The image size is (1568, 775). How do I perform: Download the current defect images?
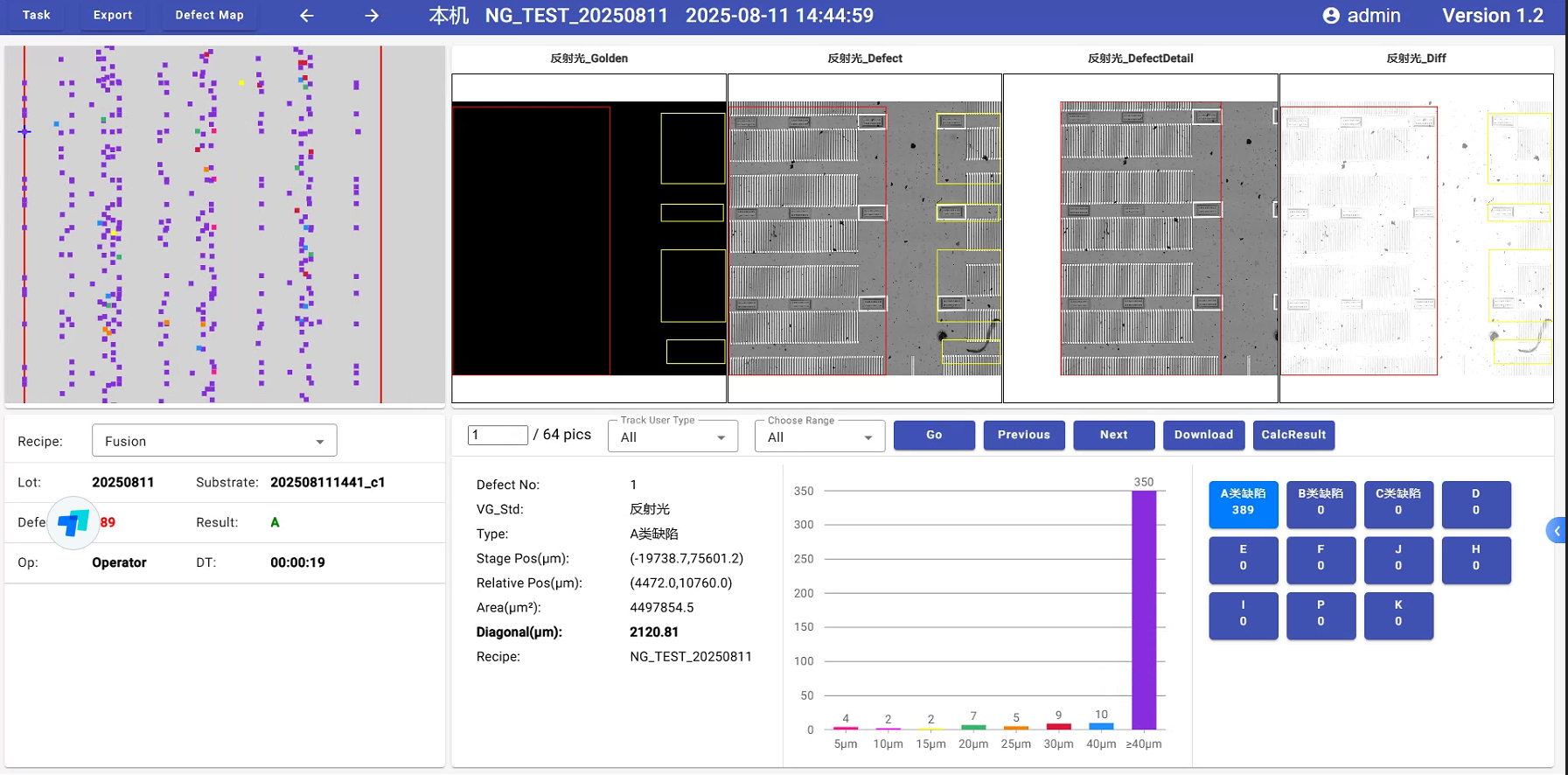coord(1203,435)
